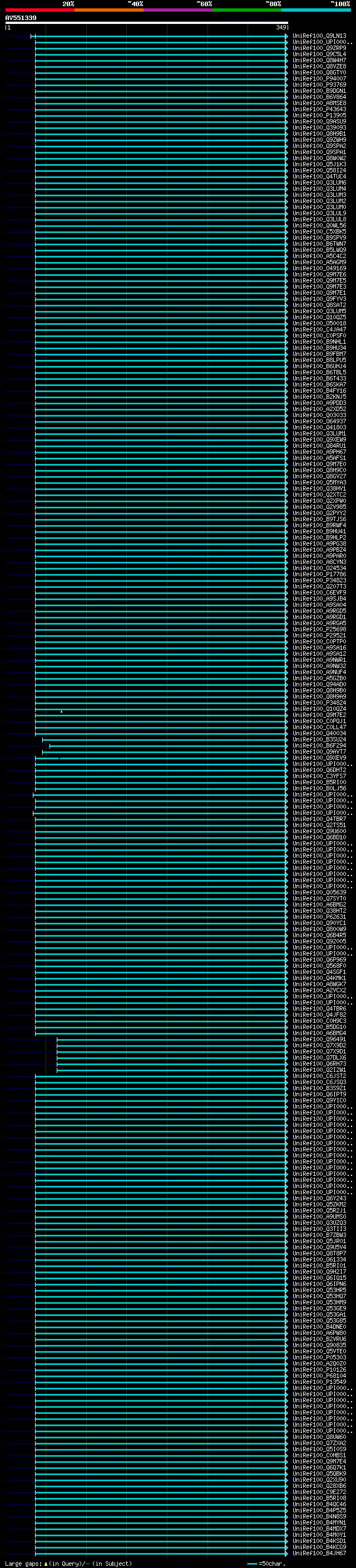Select hit UniRef100_Q2XU90
Image resolution: width=356 pixels, height=1568 pixels.
319,1480
